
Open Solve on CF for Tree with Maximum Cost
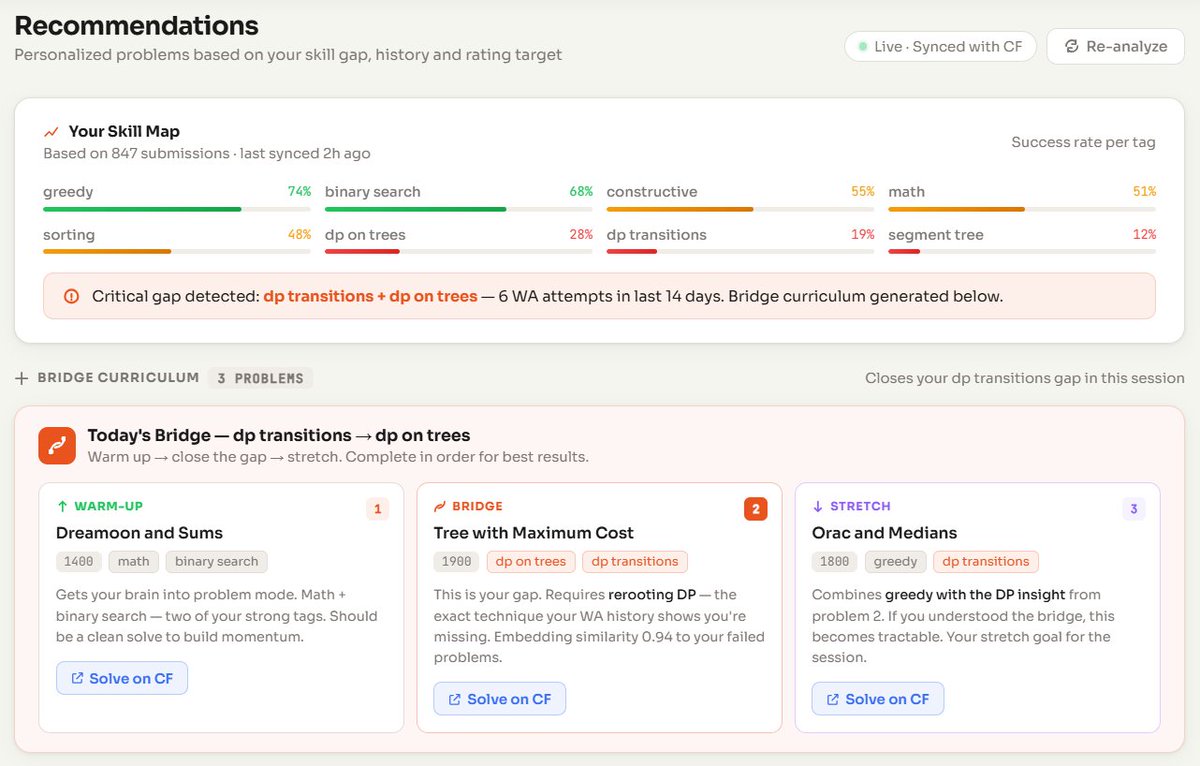[500, 699]
